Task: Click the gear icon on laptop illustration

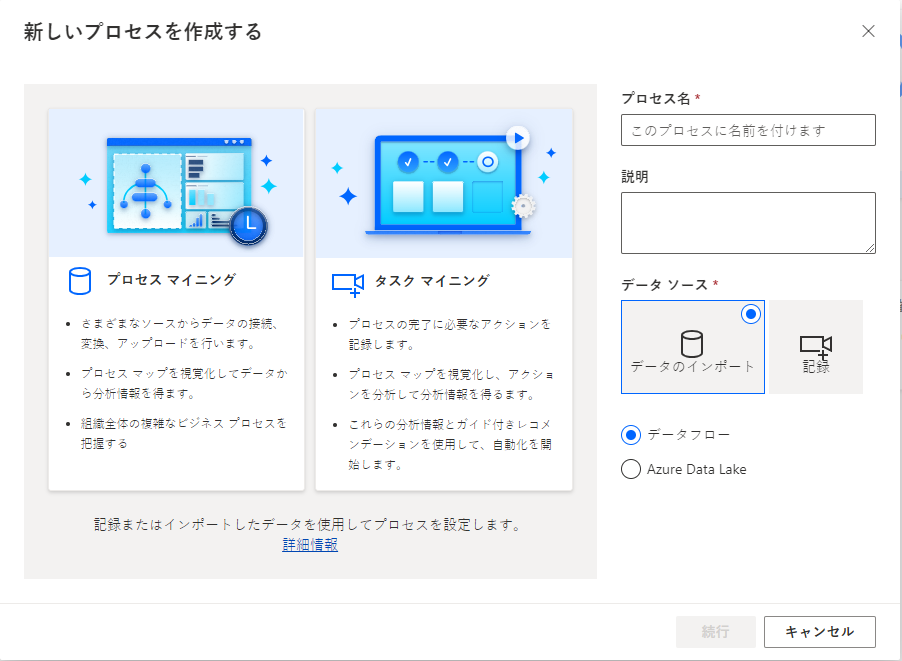Action: point(523,206)
